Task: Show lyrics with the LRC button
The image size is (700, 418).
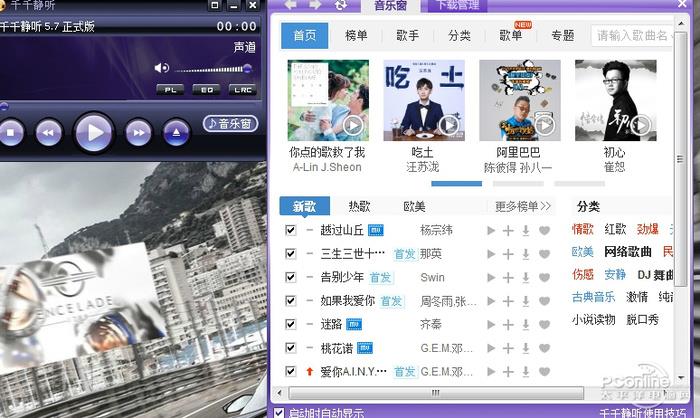Action: [x=241, y=90]
